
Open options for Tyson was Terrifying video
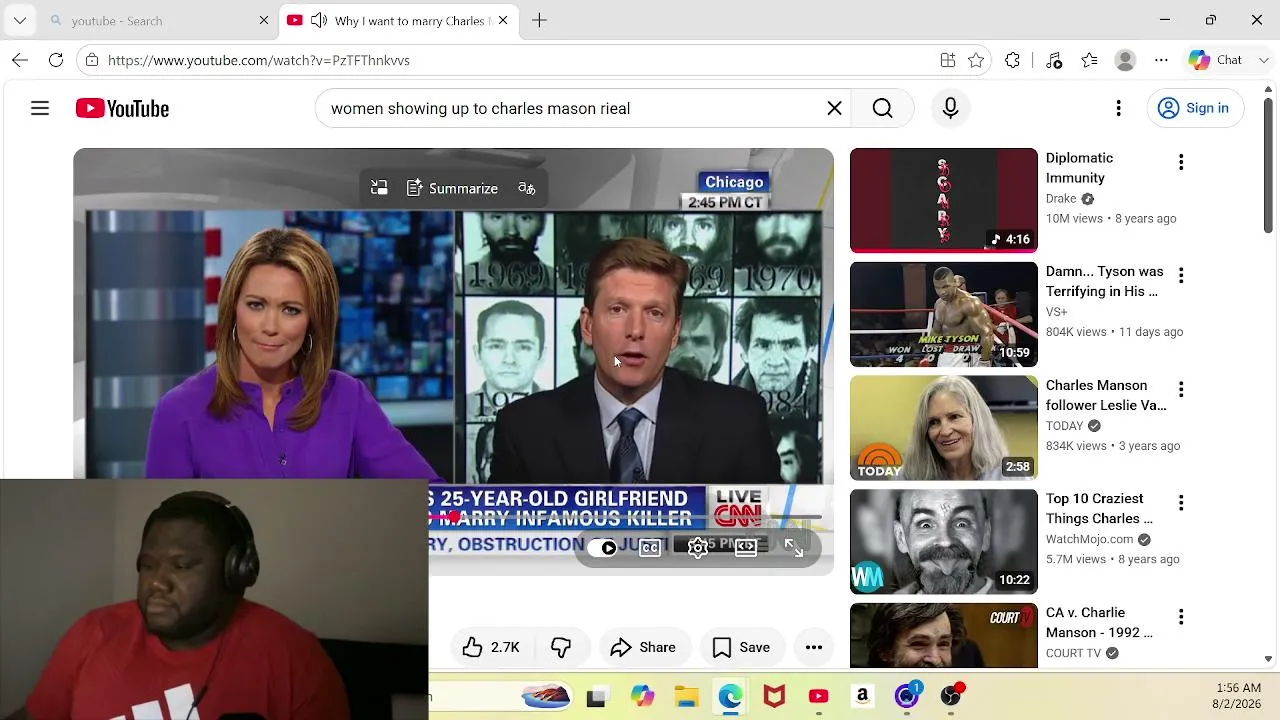tap(1181, 276)
